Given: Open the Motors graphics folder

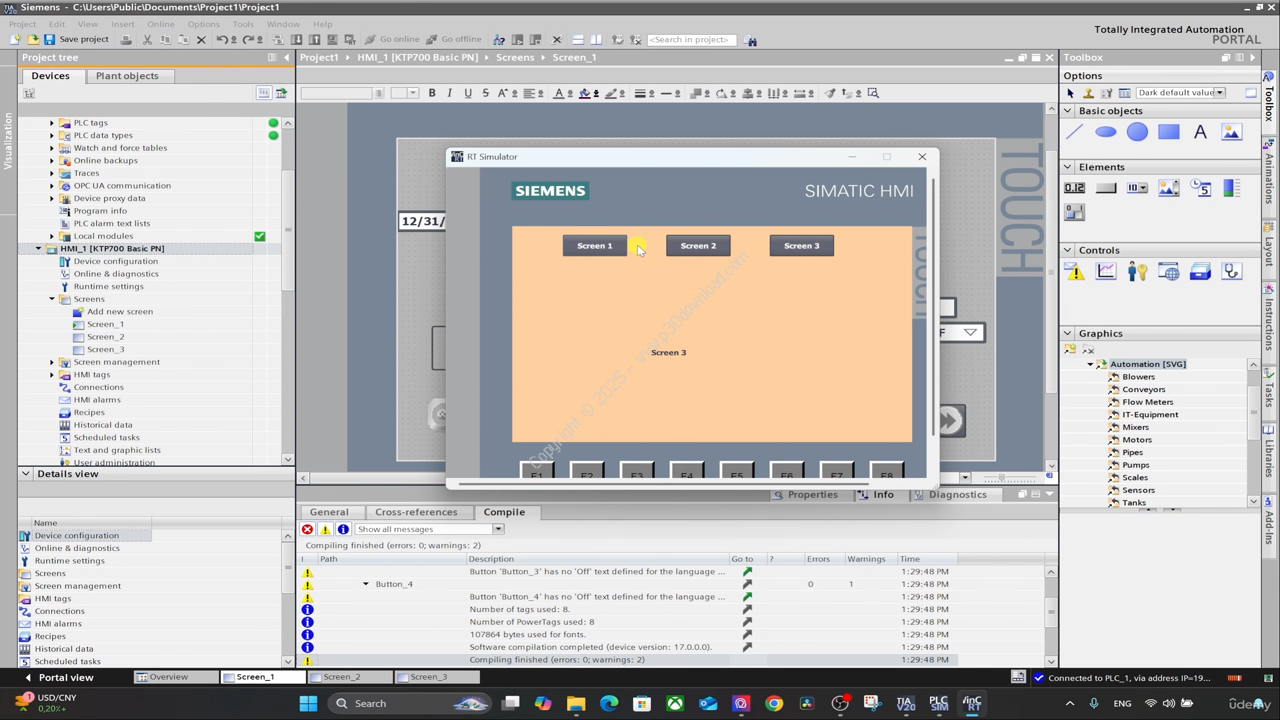Looking at the screenshot, I should click(1136, 440).
